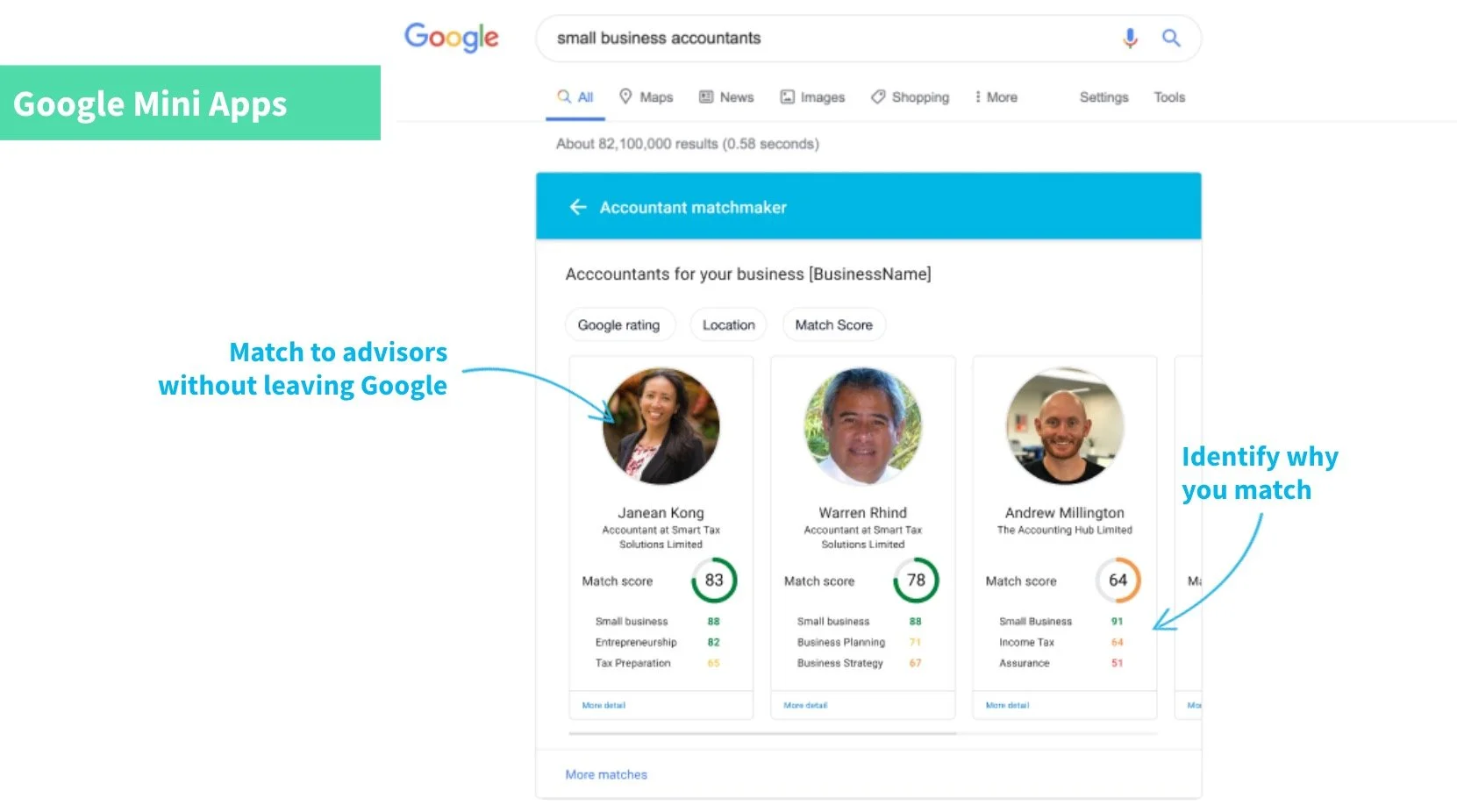Click the match score ring showing 83

point(714,581)
